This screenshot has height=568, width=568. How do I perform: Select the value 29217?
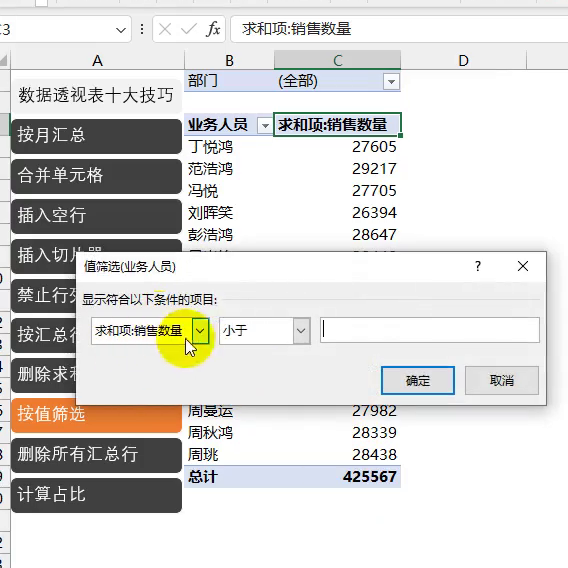(x=374, y=169)
